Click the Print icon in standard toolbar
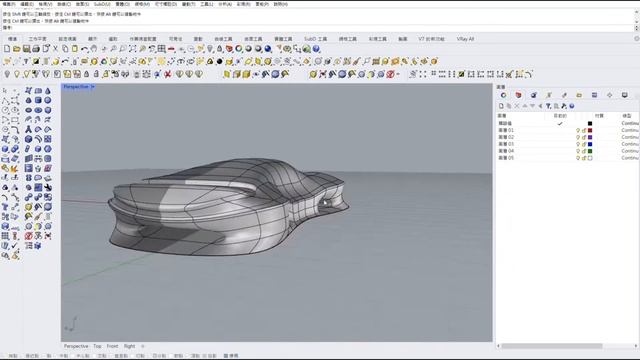This screenshot has height=360, width=640. click(36, 49)
